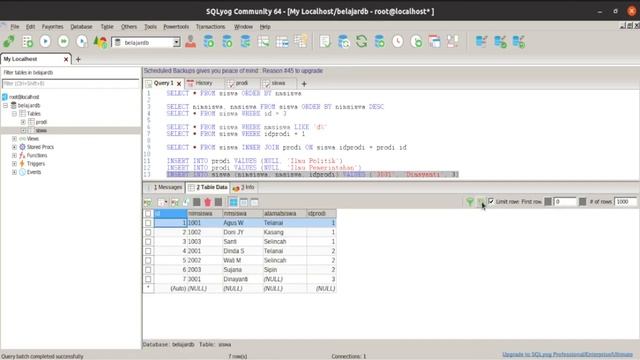Click the clock-faced scheduled backup icon
Image resolution: width=640 pixels, height=360 pixels.
398,41
